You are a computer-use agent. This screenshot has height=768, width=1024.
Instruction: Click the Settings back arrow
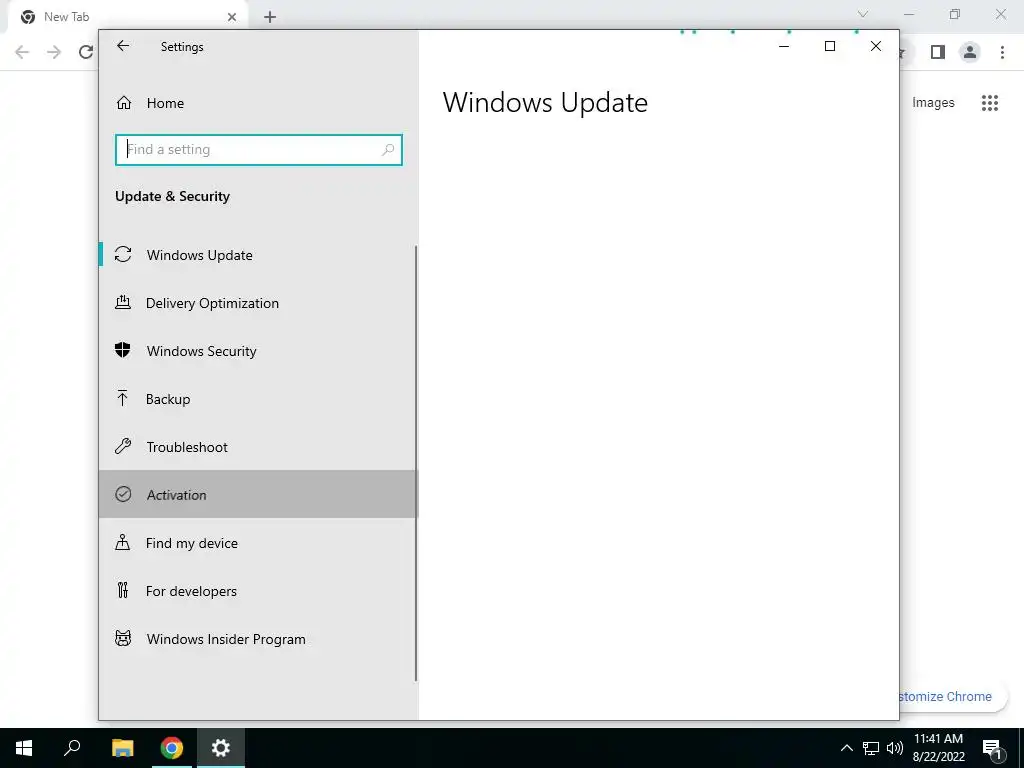click(x=123, y=46)
